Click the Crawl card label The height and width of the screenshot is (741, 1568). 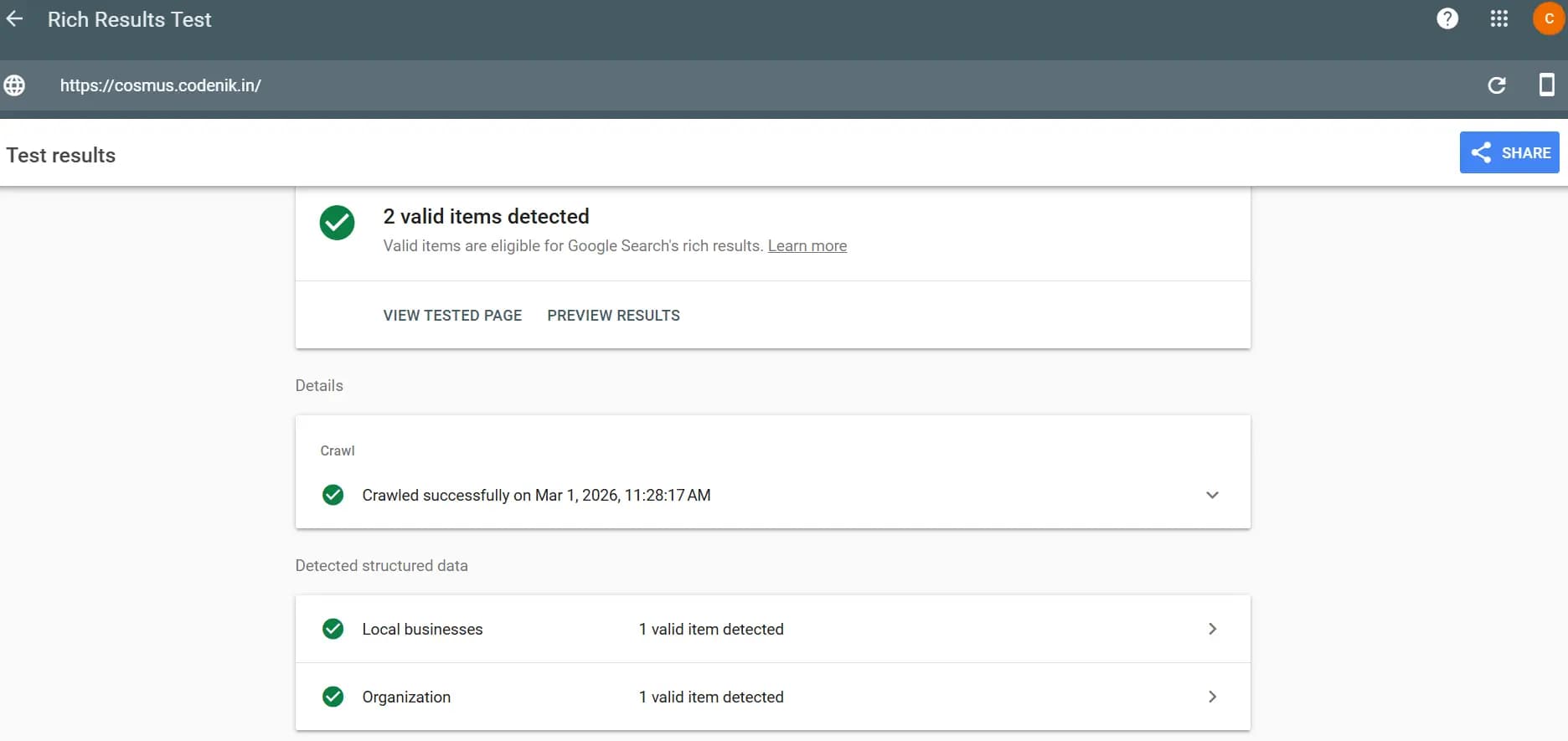click(x=338, y=450)
